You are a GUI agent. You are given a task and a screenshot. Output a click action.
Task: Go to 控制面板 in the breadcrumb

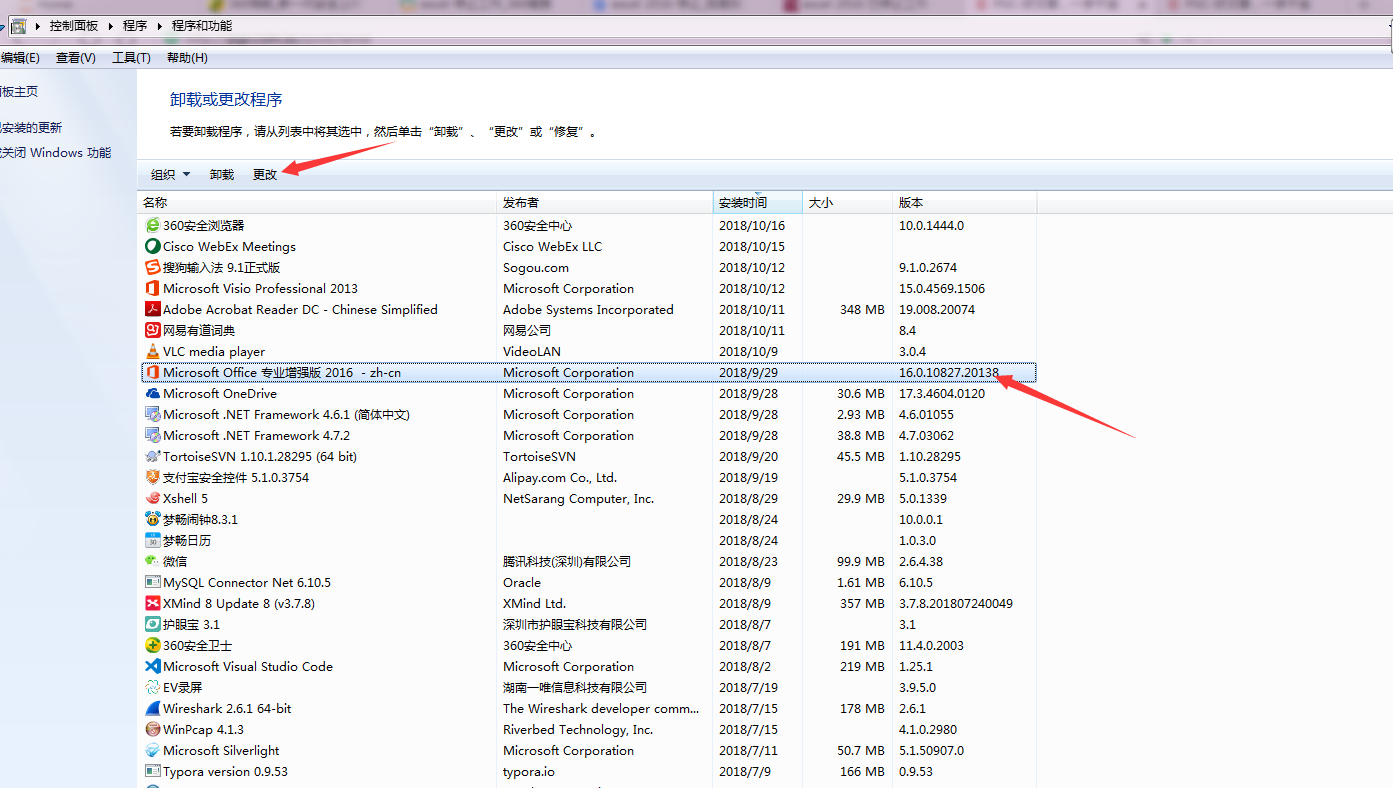pos(74,26)
